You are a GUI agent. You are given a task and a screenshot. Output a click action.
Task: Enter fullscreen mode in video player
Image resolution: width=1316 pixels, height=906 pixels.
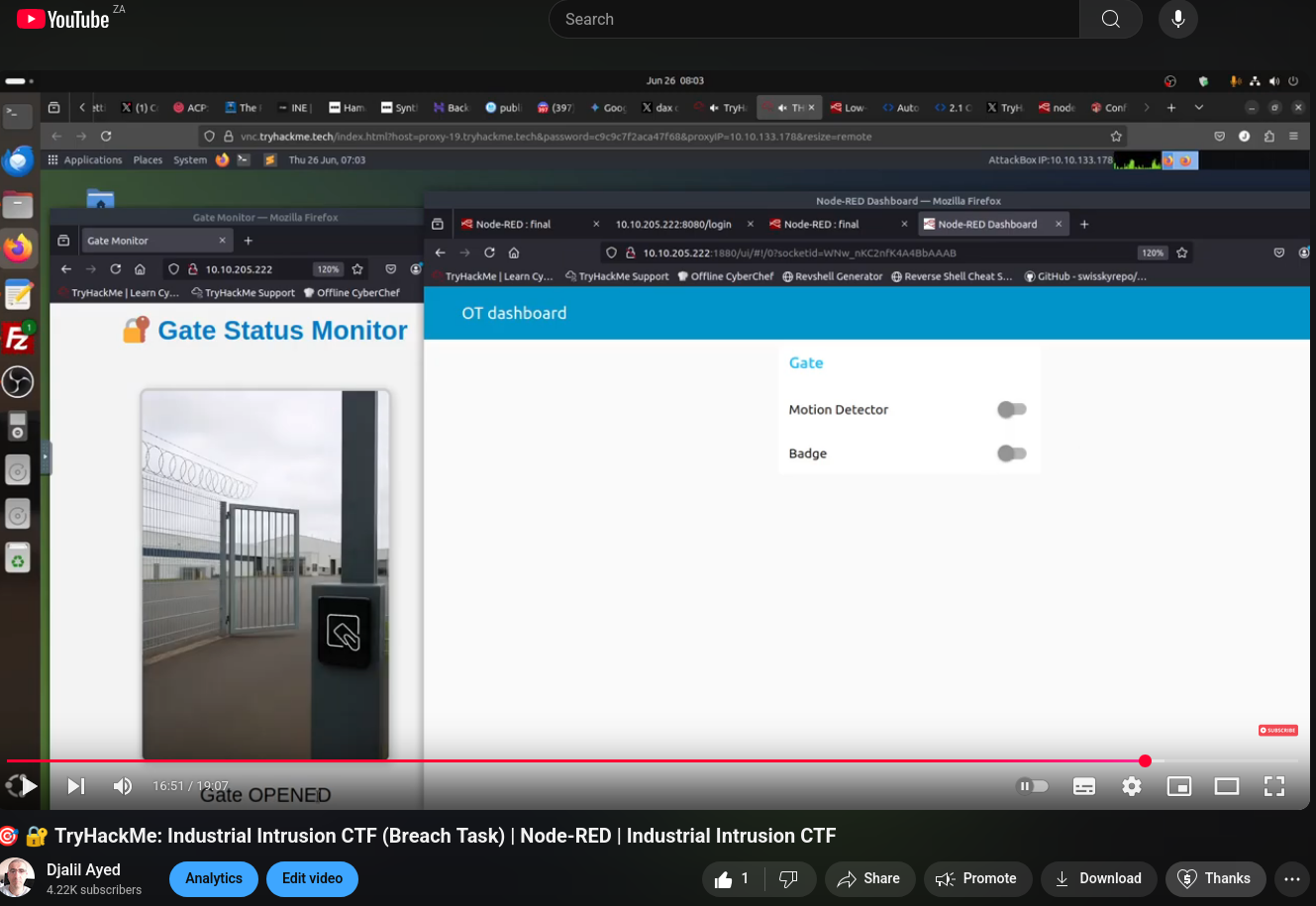click(x=1274, y=786)
